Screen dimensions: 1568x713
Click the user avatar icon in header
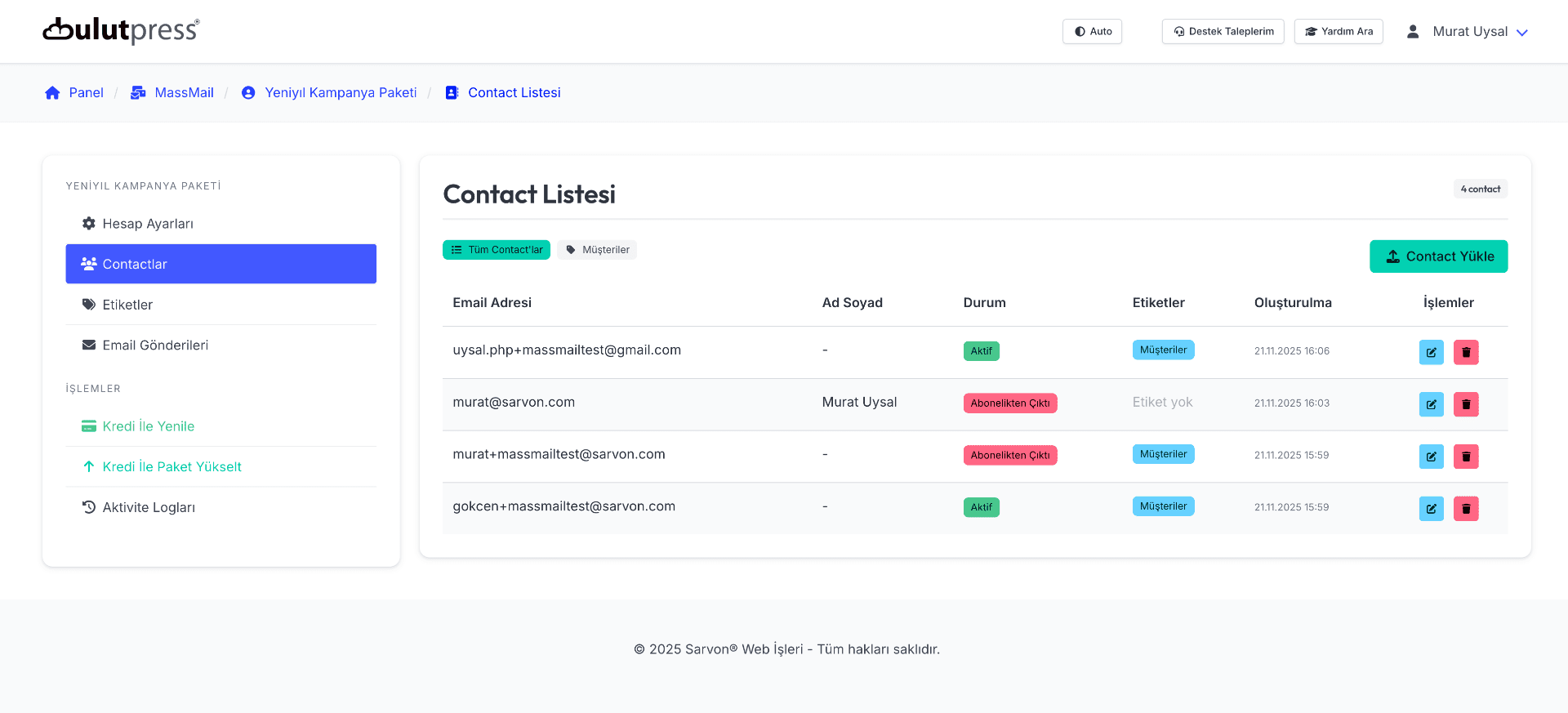[x=1412, y=32]
